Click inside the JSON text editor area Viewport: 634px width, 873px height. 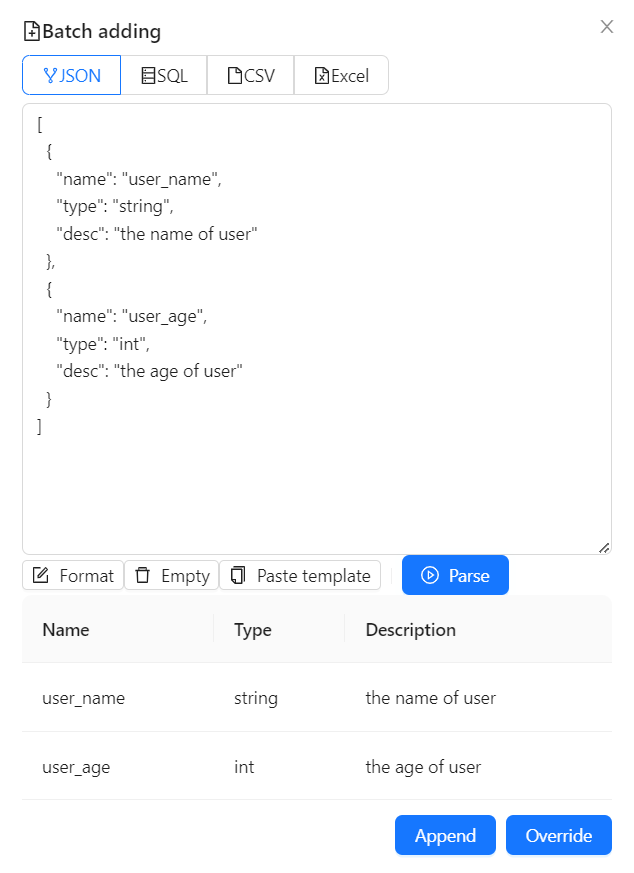pyautogui.click(x=316, y=480)
